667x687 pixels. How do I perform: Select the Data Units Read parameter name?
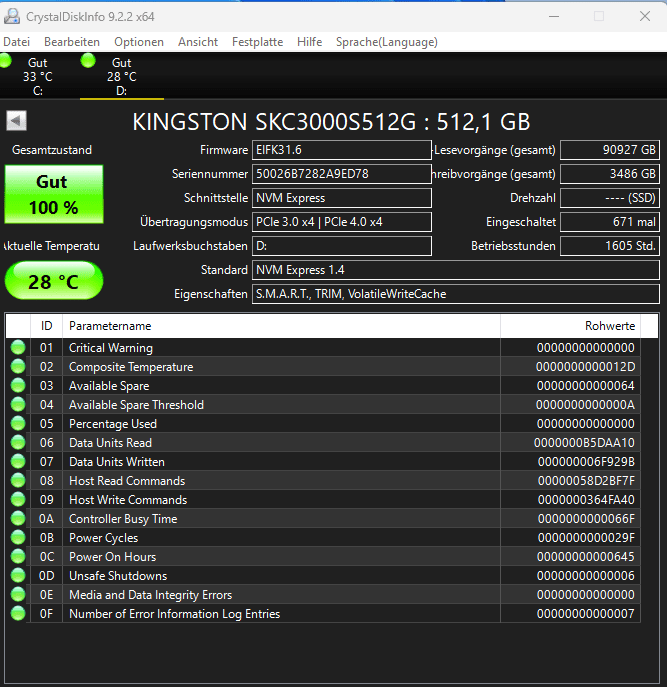[x=110, y=443]
